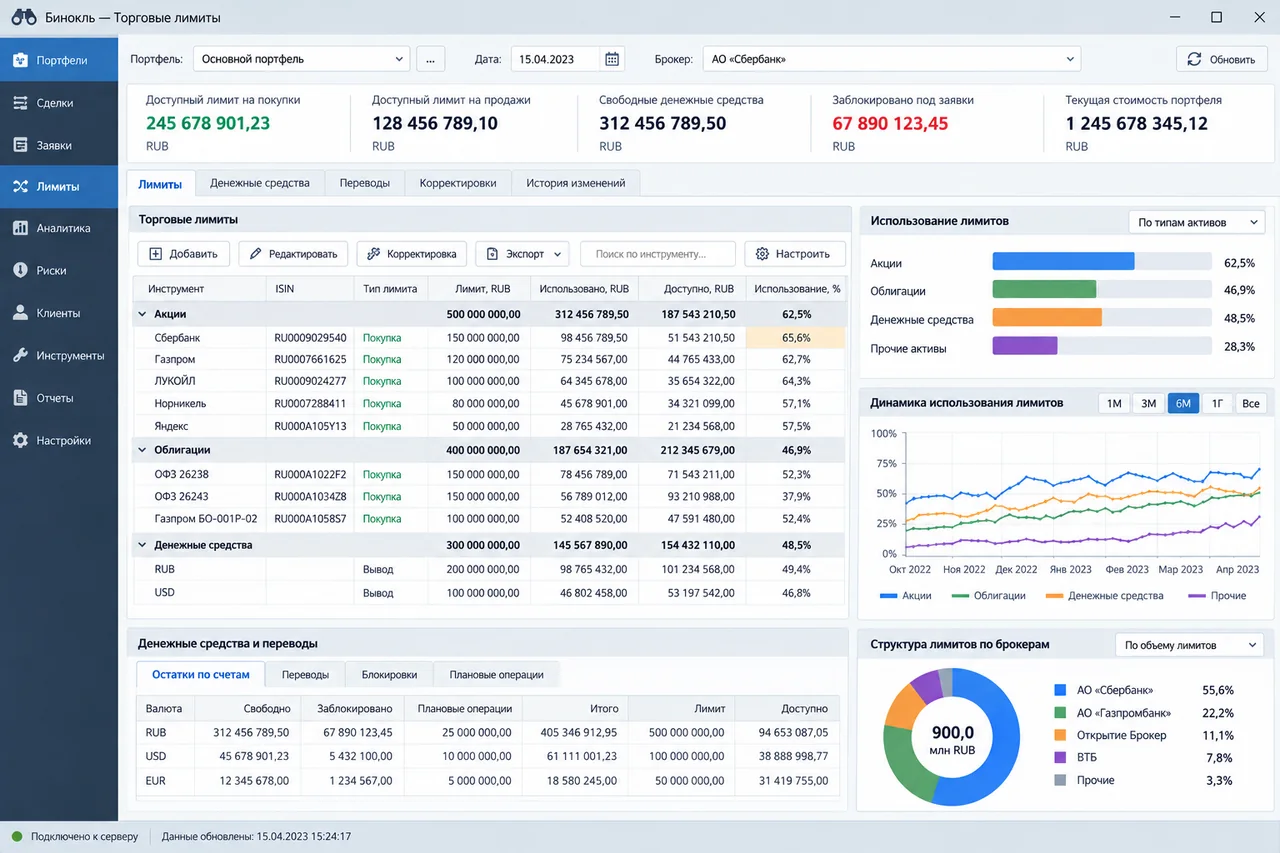This screenshot has height=853, width=1280.
Task: Open Настроить table settings
Action: (795, 254)
